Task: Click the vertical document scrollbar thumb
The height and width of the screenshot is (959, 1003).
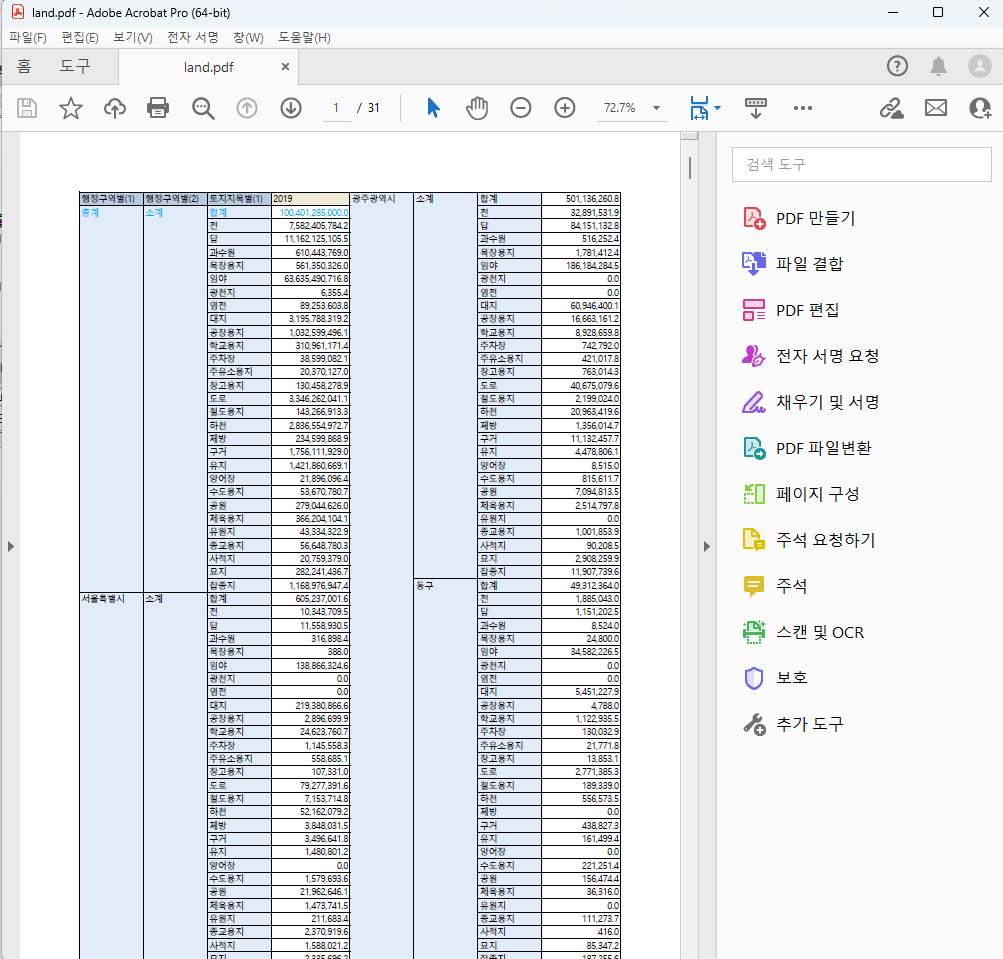Action: (690, 168)
